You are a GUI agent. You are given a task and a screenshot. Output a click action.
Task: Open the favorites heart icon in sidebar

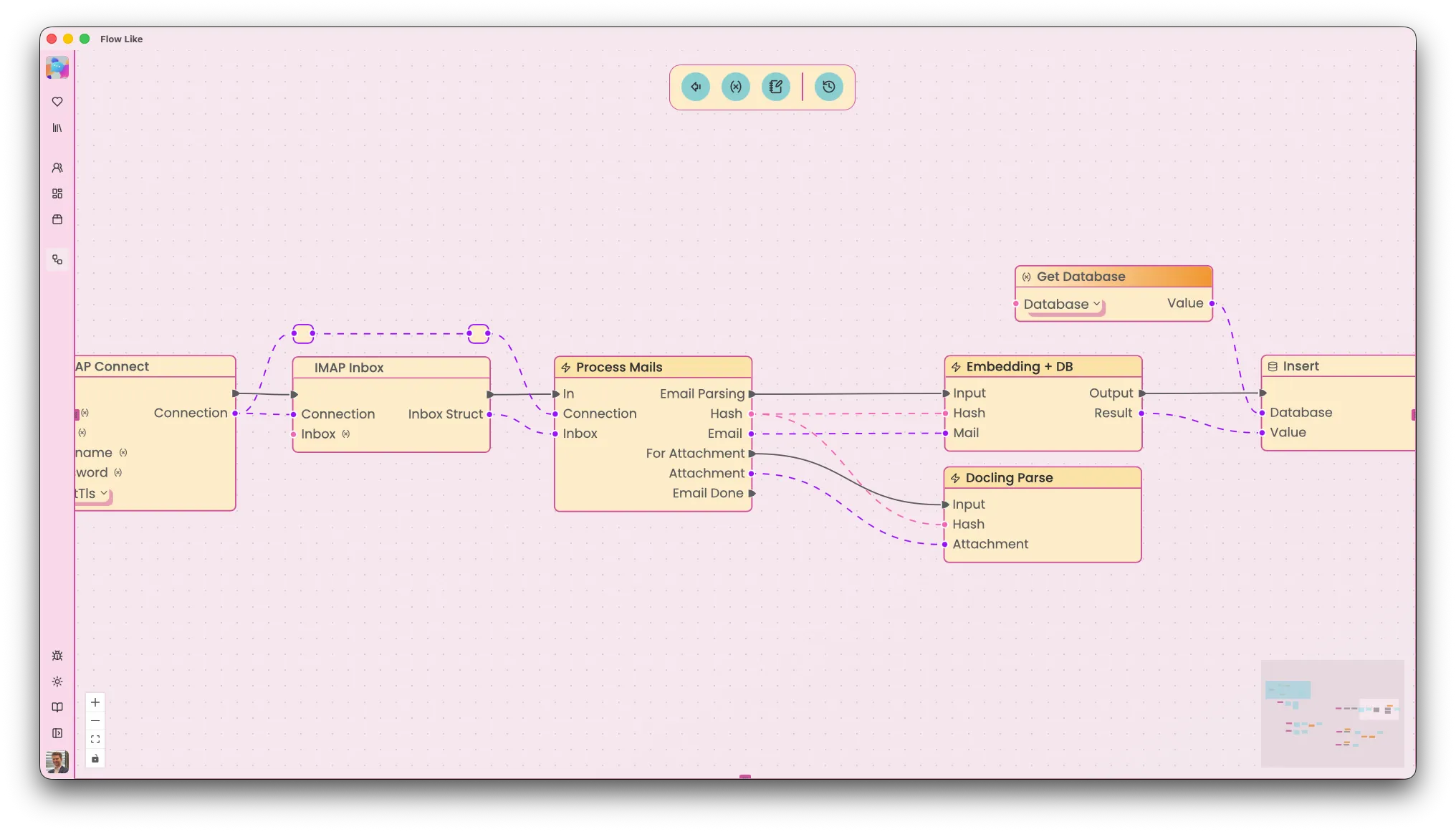57,102
